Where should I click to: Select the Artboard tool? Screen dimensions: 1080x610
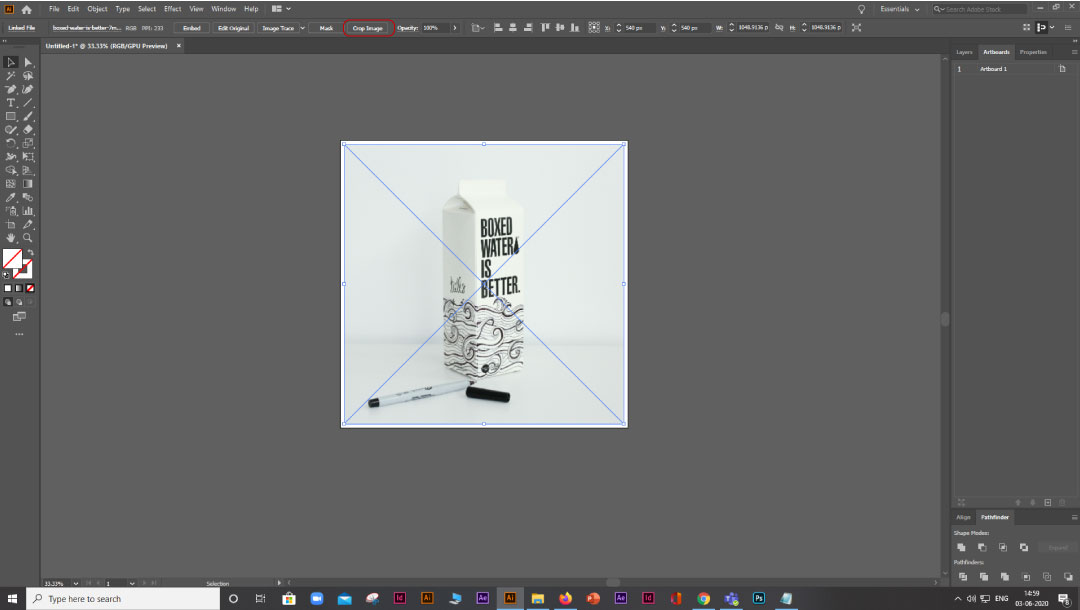(x=11, y=224)
